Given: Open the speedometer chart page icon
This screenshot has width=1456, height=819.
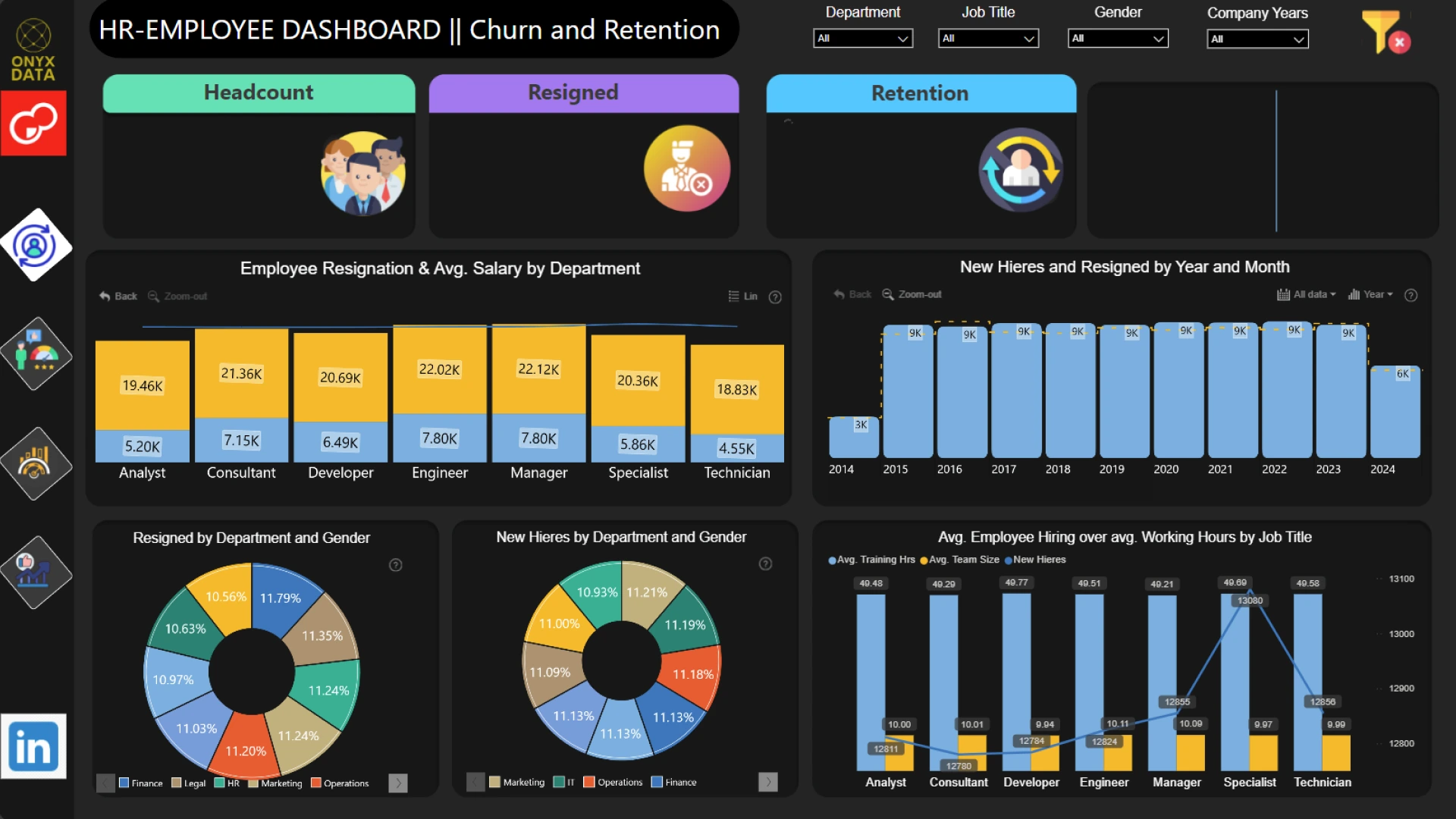Looking at the screenshot, I should click(x=35, y=463).
